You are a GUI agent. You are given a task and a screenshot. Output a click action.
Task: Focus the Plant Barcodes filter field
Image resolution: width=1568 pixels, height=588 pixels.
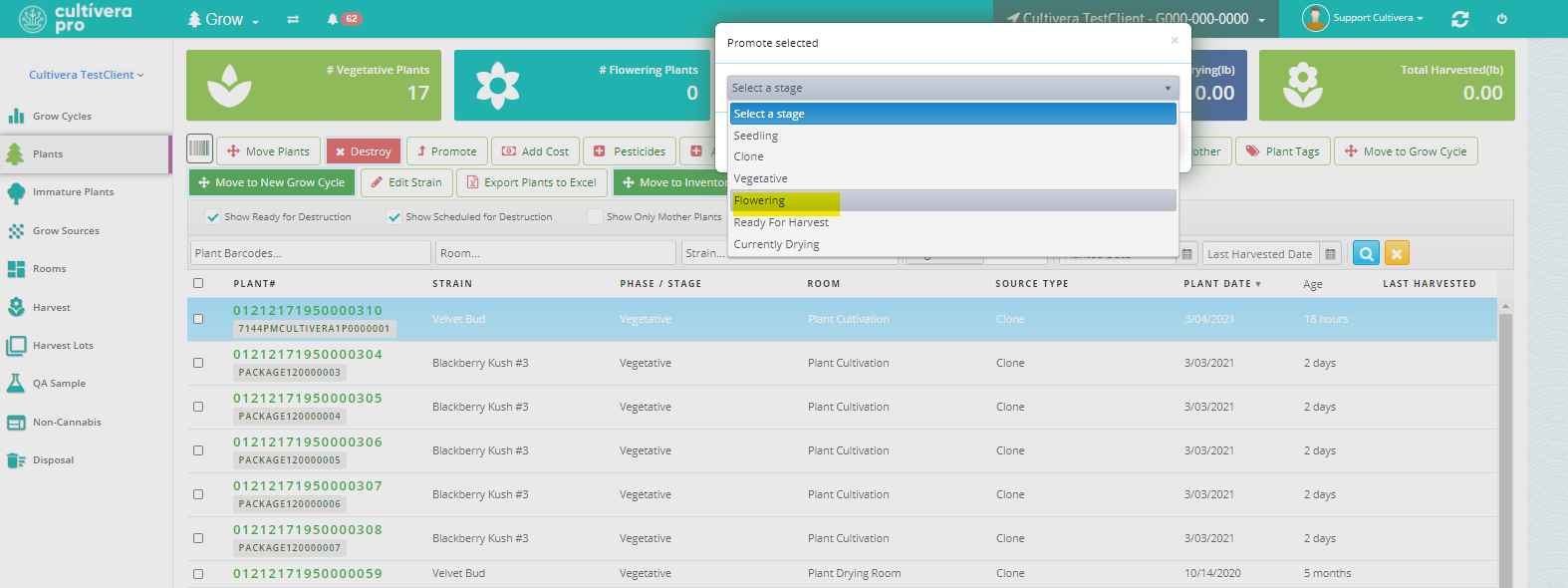[x=311, y=253]
